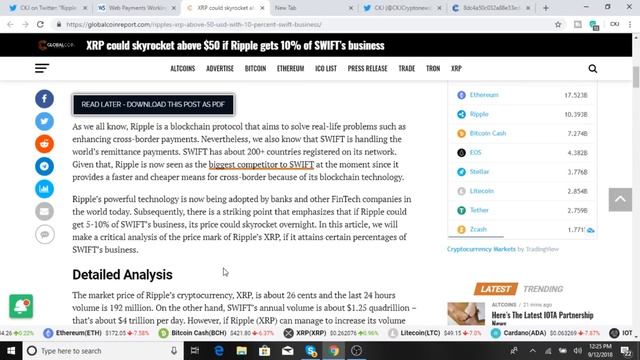Viewport: 640px width, 360px height.
Task: Open BITCOIN navigation item
Action: tap(256, 68)
